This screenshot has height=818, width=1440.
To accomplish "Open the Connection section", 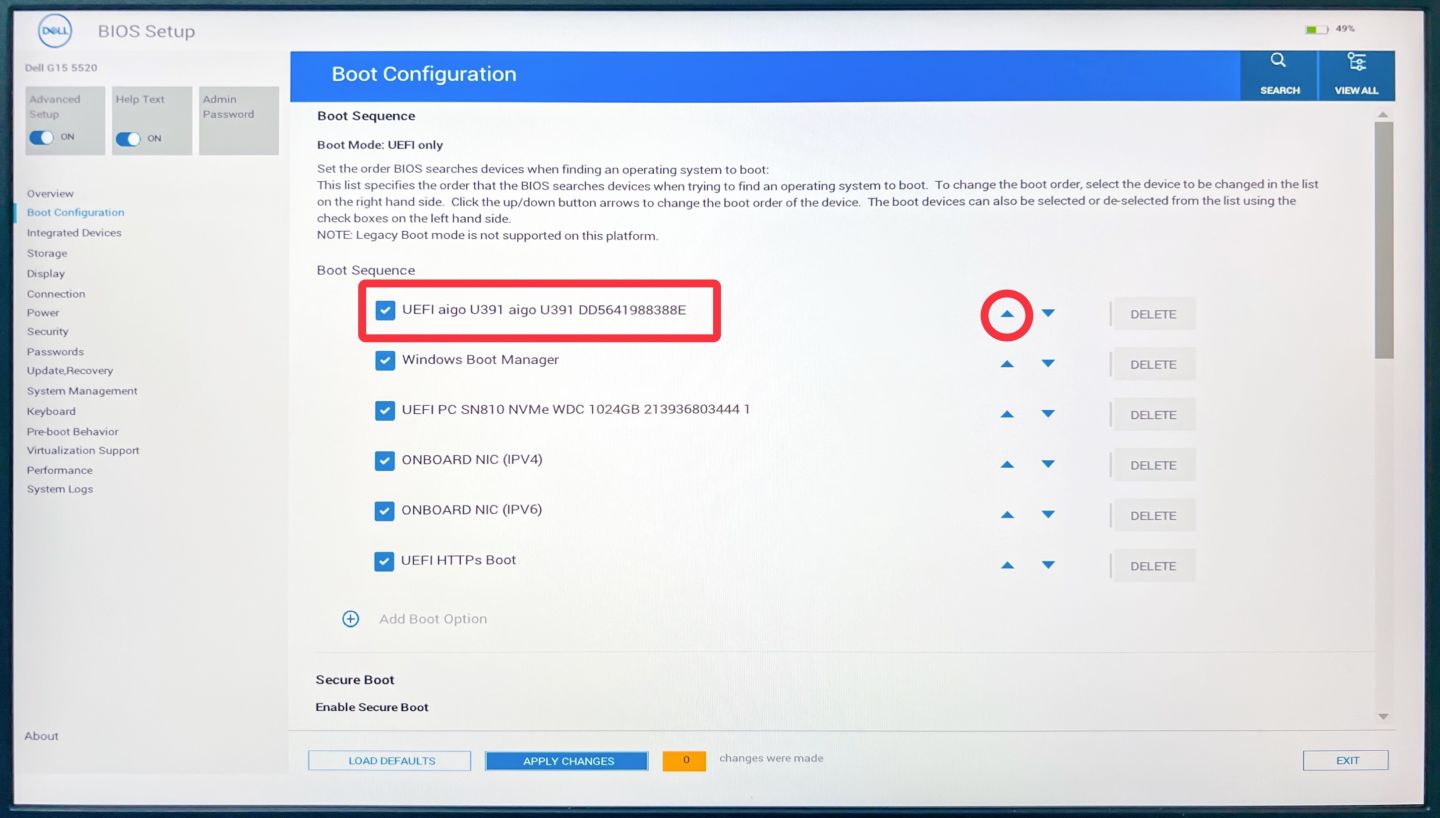I will point(56,294).
